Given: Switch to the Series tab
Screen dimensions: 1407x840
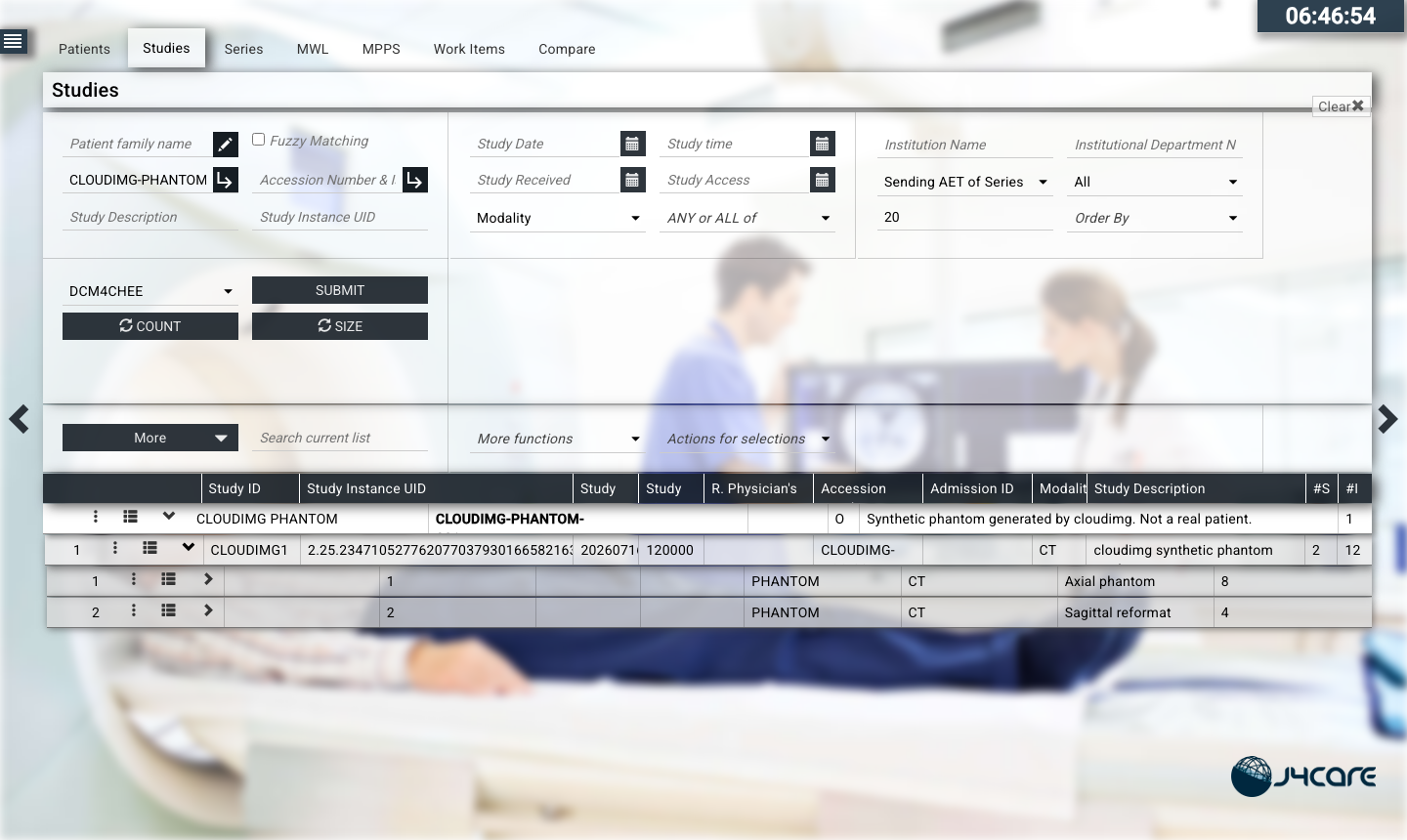Looking at the screenshot, I should point(243,49).
